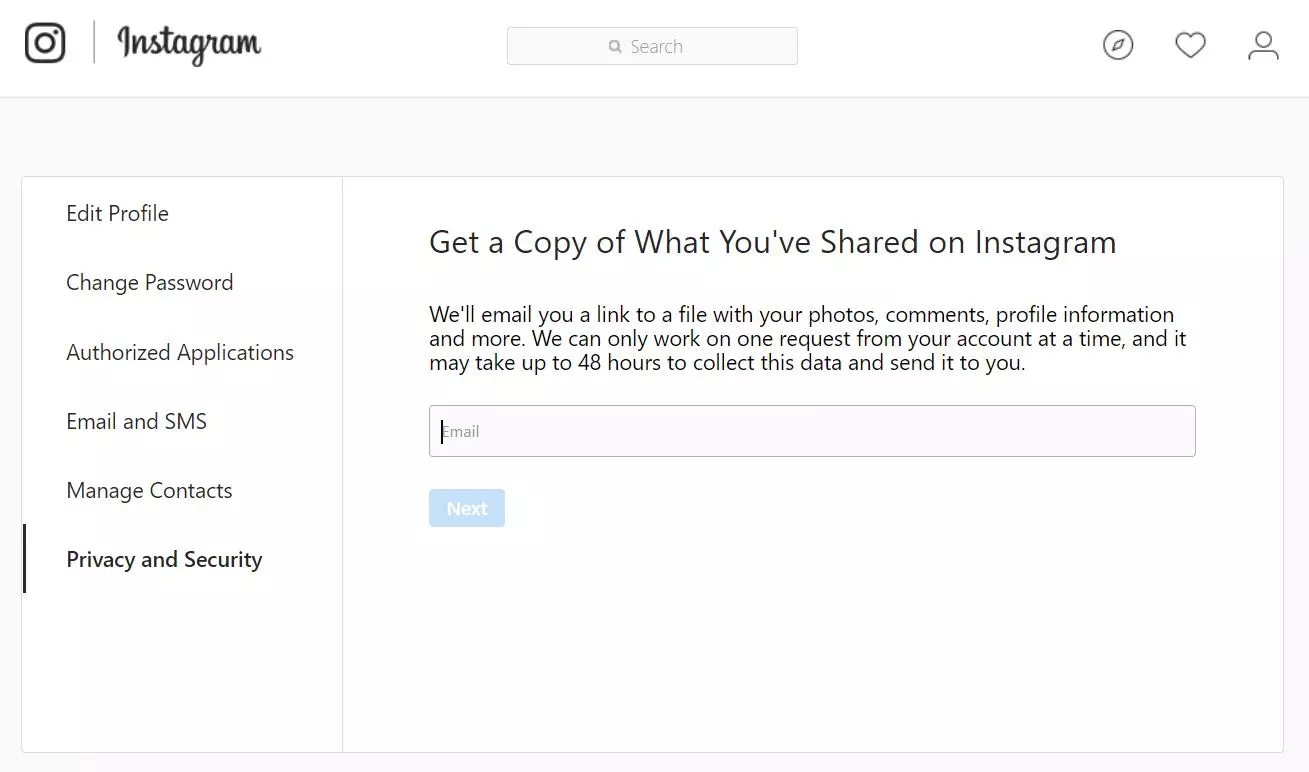Click the Instagram wordmark logo

pyautogui.click(x=189, y=45)
